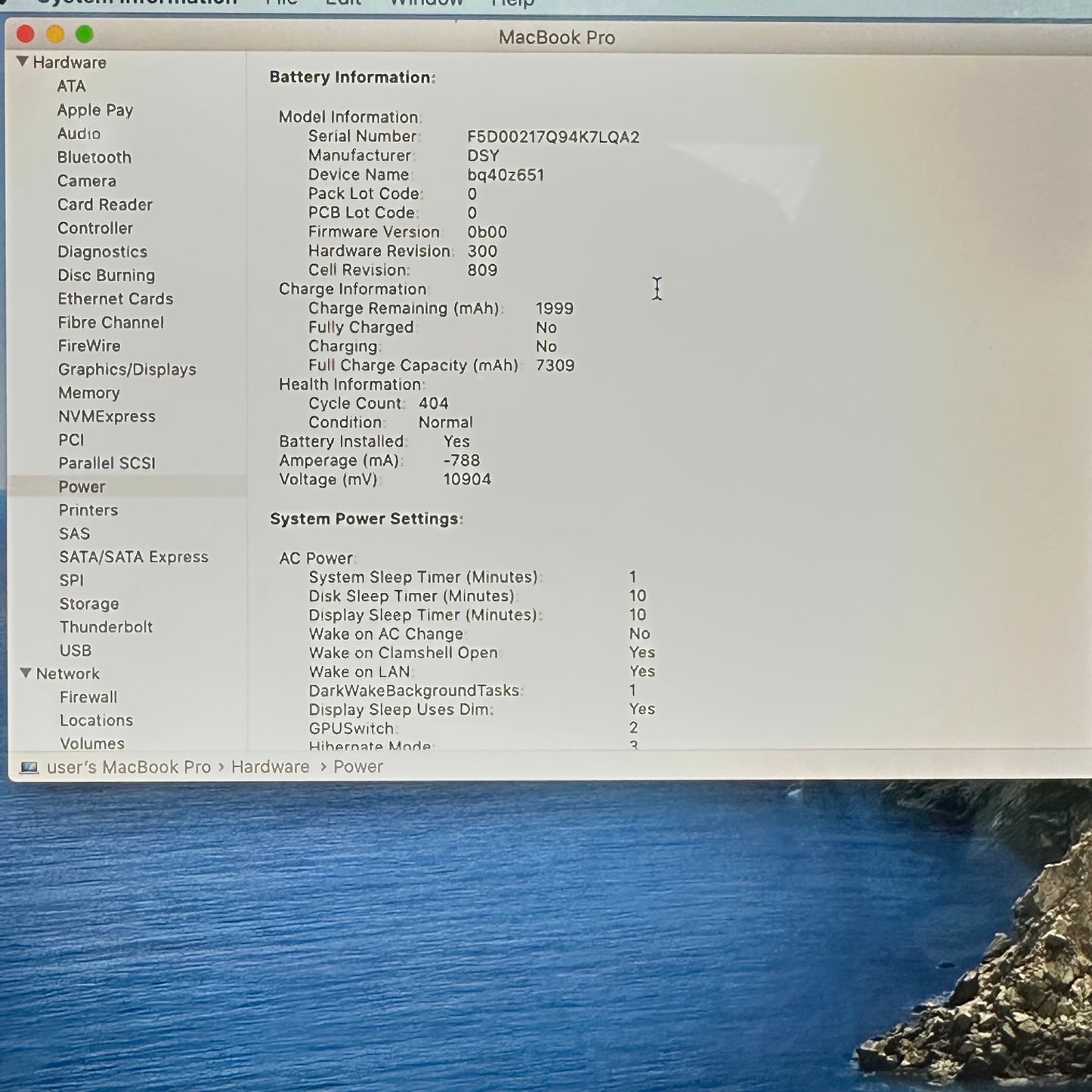This screenshot has width=1092, height=1092.
Task: Select SAS in the sidebar
Action: (75, 534)
